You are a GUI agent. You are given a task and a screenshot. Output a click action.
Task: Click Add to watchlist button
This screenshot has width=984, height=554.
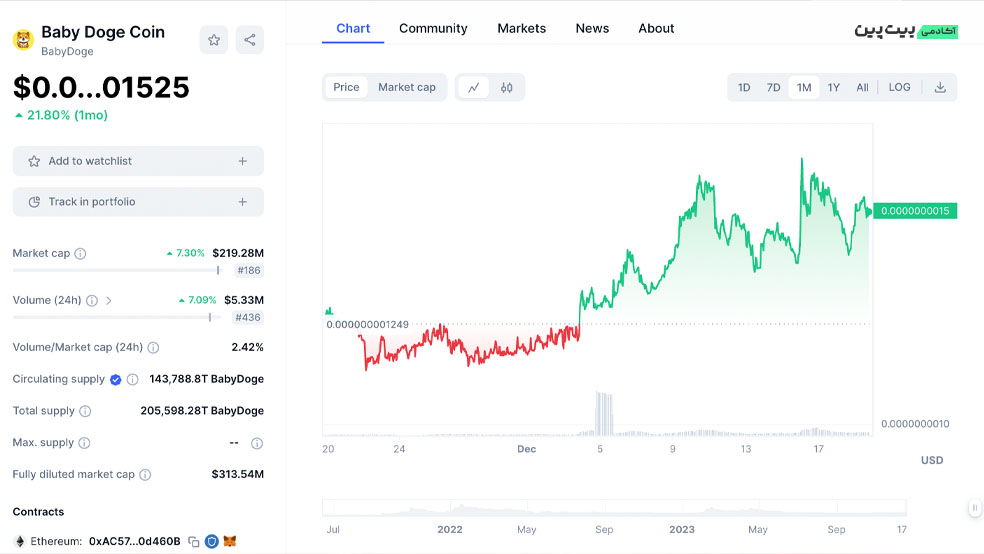point(138,161)
